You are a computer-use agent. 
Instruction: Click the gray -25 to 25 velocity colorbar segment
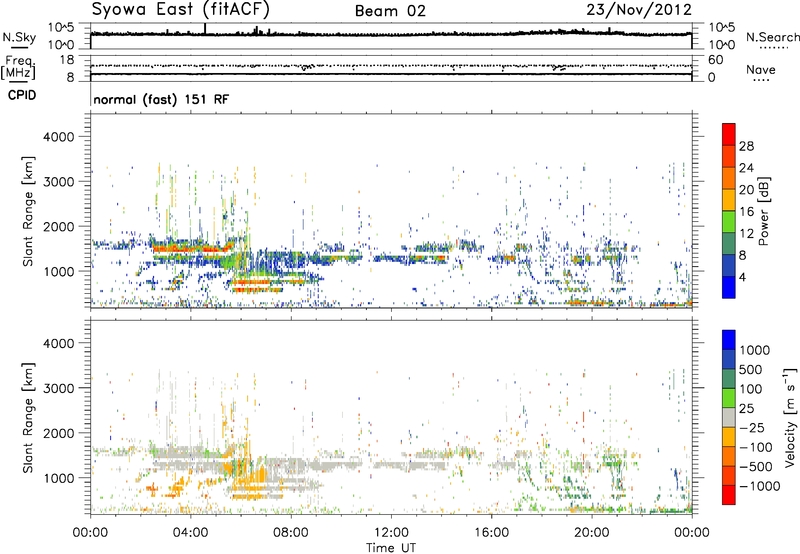click(x=729, y=417)
